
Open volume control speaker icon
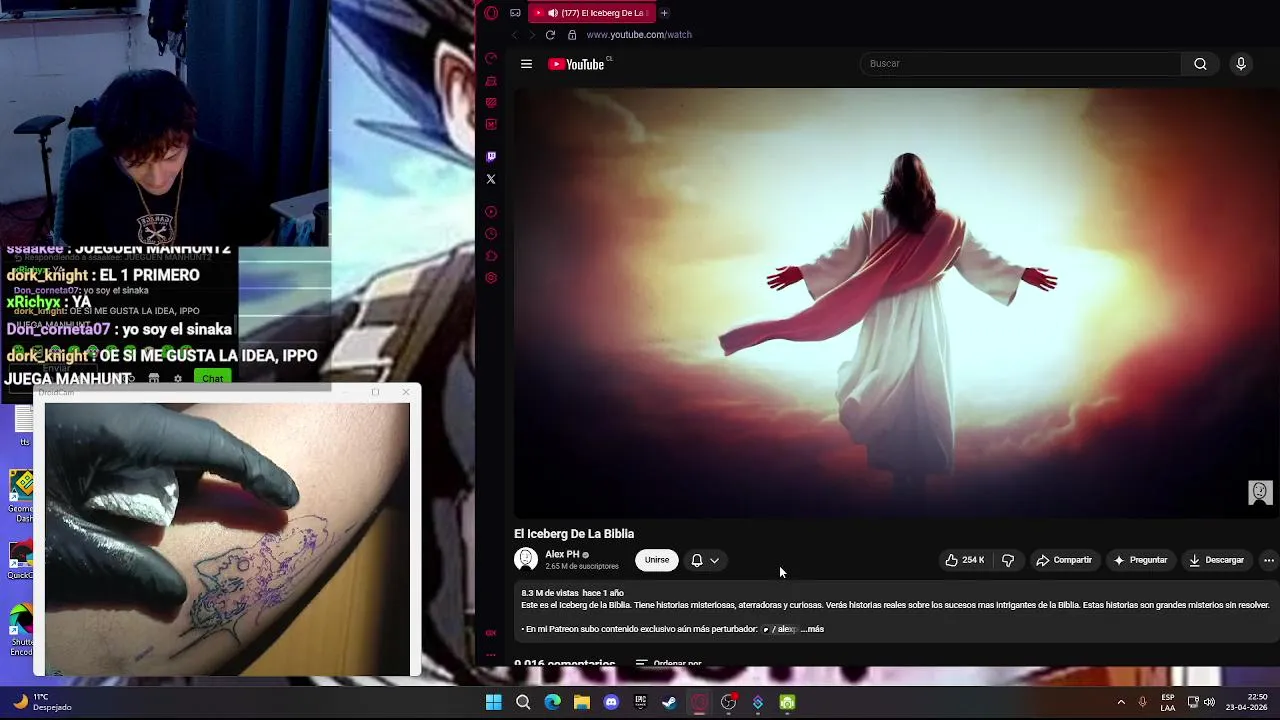point(1210,702)
